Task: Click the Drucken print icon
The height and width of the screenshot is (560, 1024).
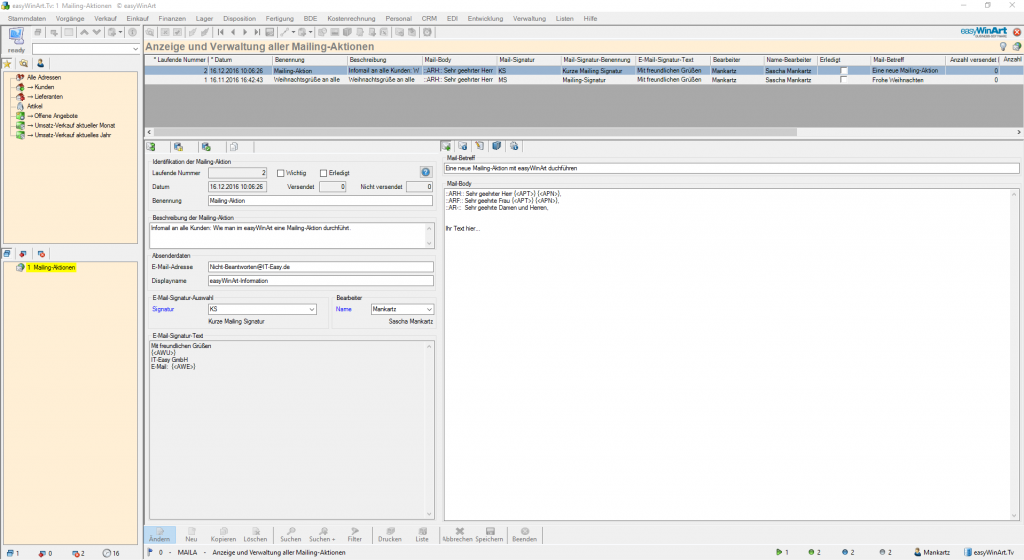Action: pyautogui.click(x=390, y=533)
